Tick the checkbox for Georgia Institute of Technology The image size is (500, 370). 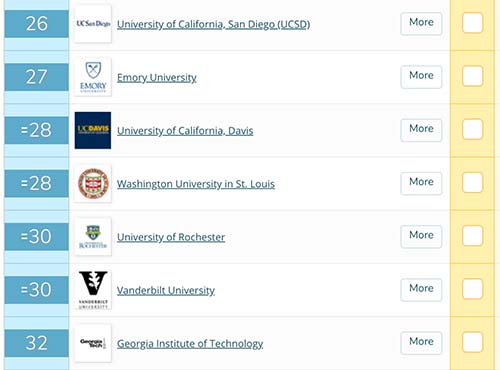pyautogui.click(x=472, y=342)
